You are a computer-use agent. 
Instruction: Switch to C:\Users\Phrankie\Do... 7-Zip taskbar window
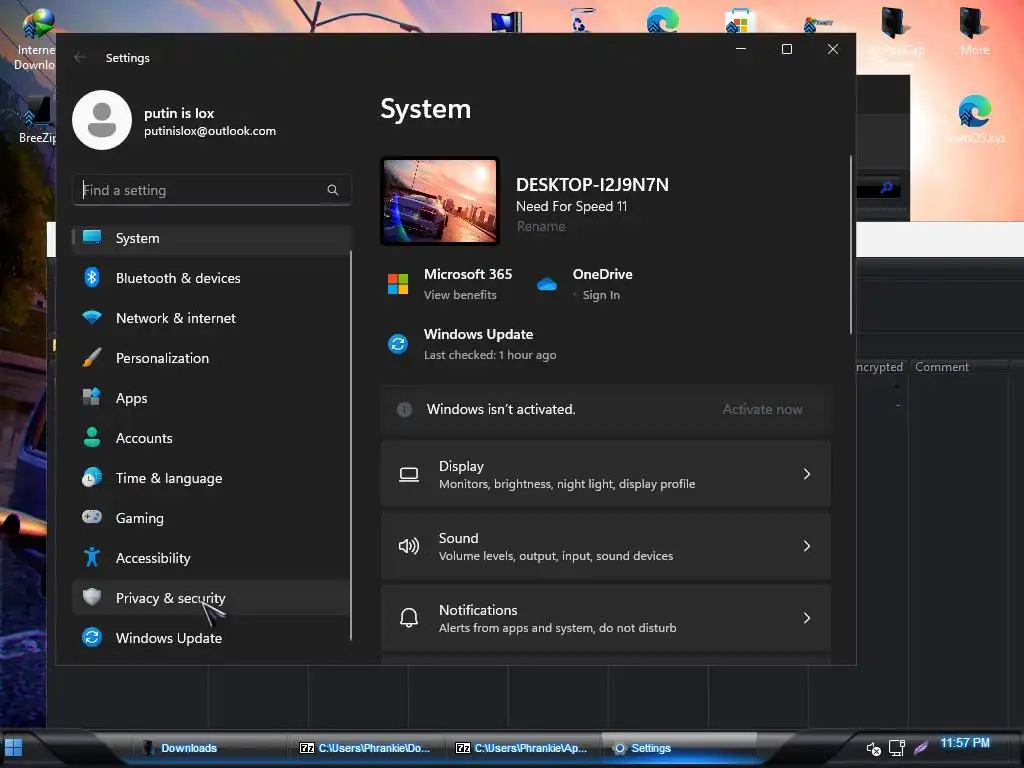click(x=364, y=748)
